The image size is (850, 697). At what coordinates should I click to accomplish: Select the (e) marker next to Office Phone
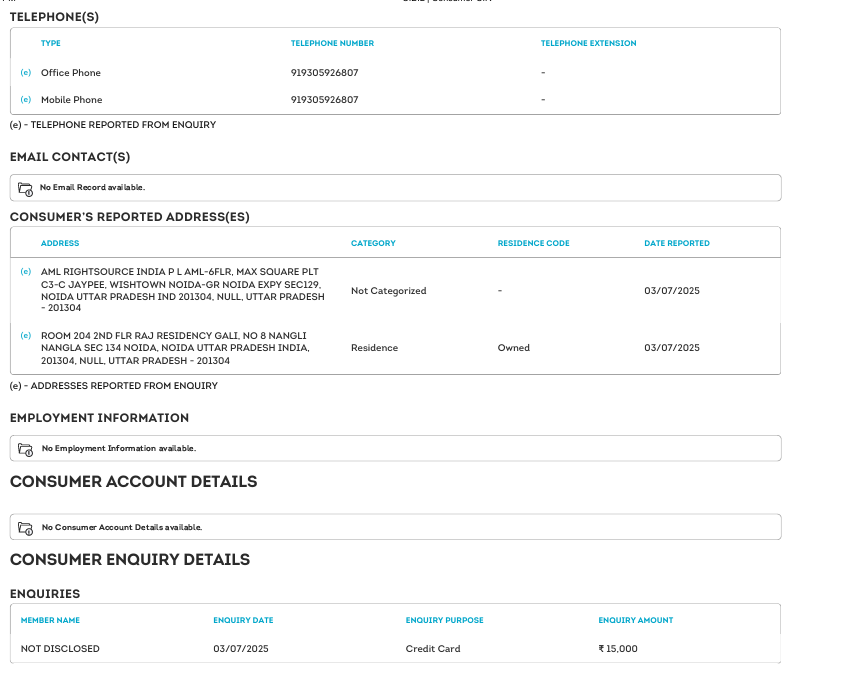click(26, 73)
